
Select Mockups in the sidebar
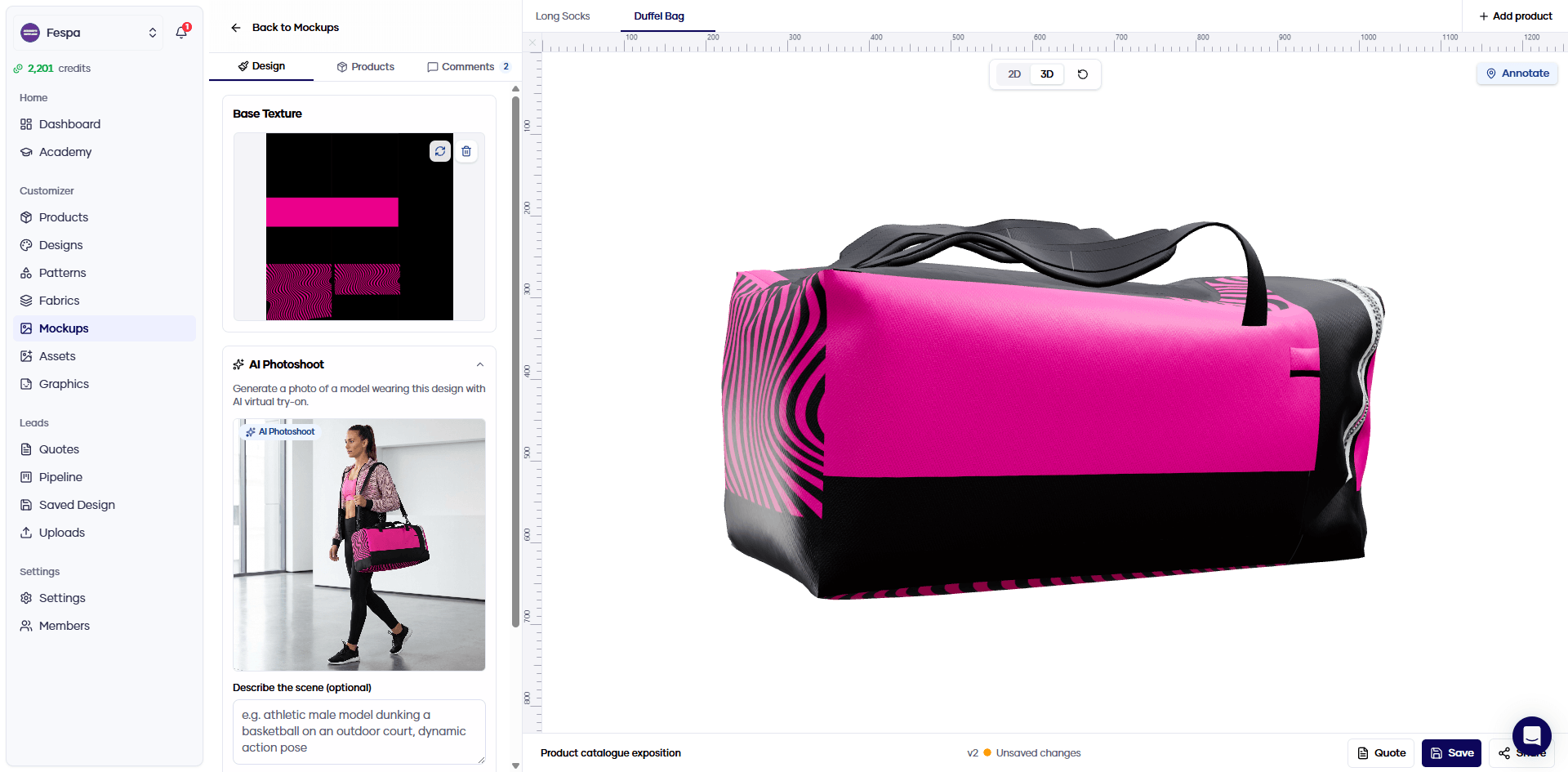tap(105, 328)
